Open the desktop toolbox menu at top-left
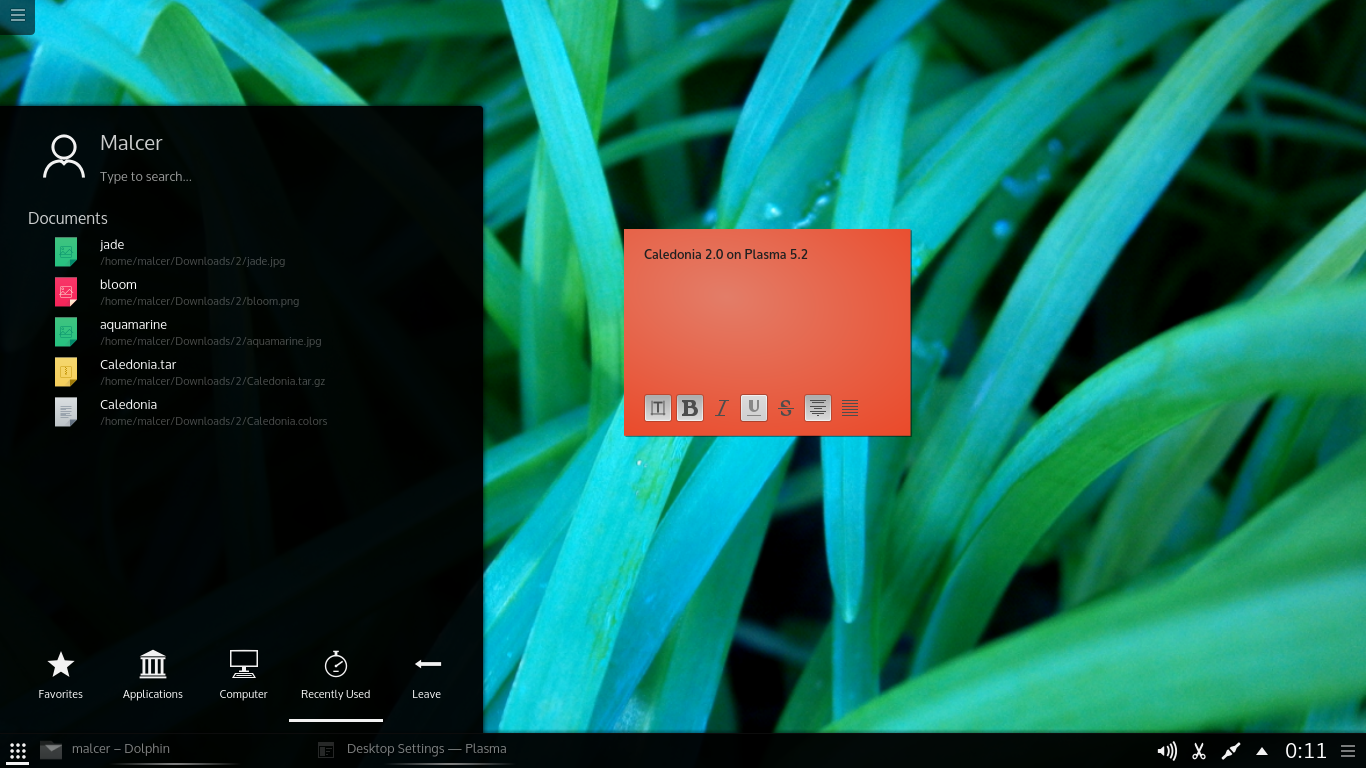This screenshot has height=768, width=1366. click(17, 15)
